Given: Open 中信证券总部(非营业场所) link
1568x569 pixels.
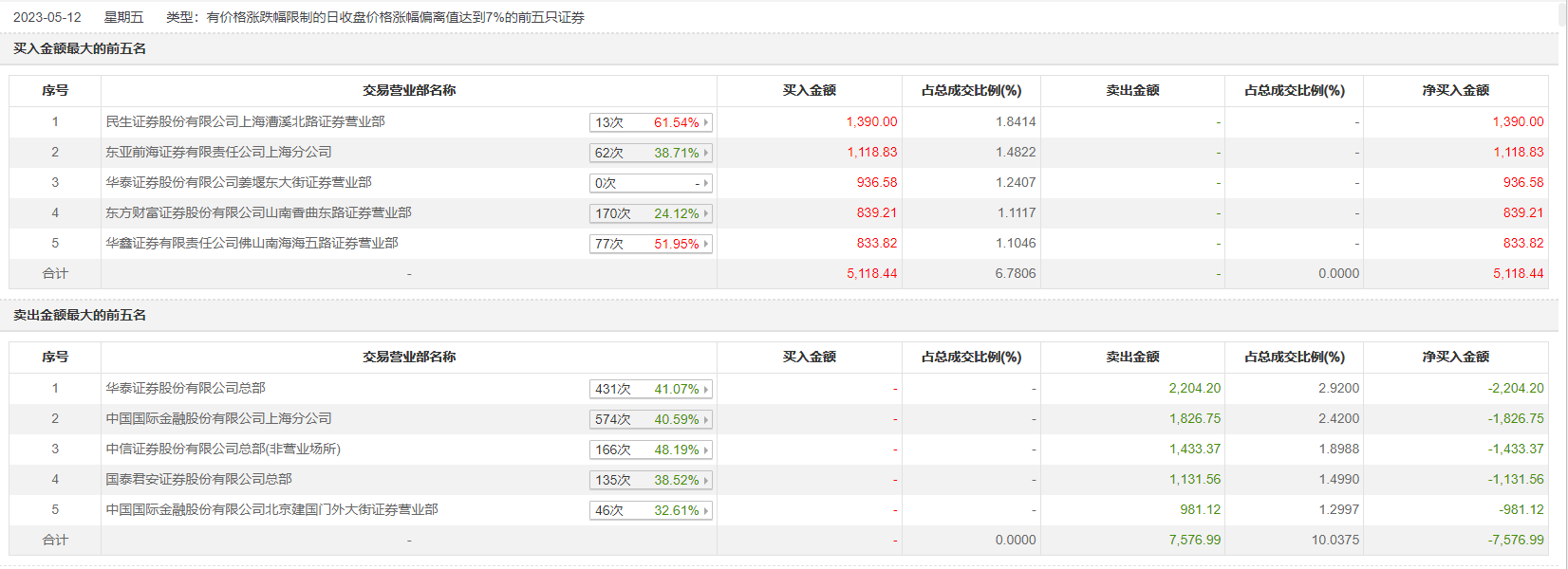Looking at the screenshot, I should [222, 450].
